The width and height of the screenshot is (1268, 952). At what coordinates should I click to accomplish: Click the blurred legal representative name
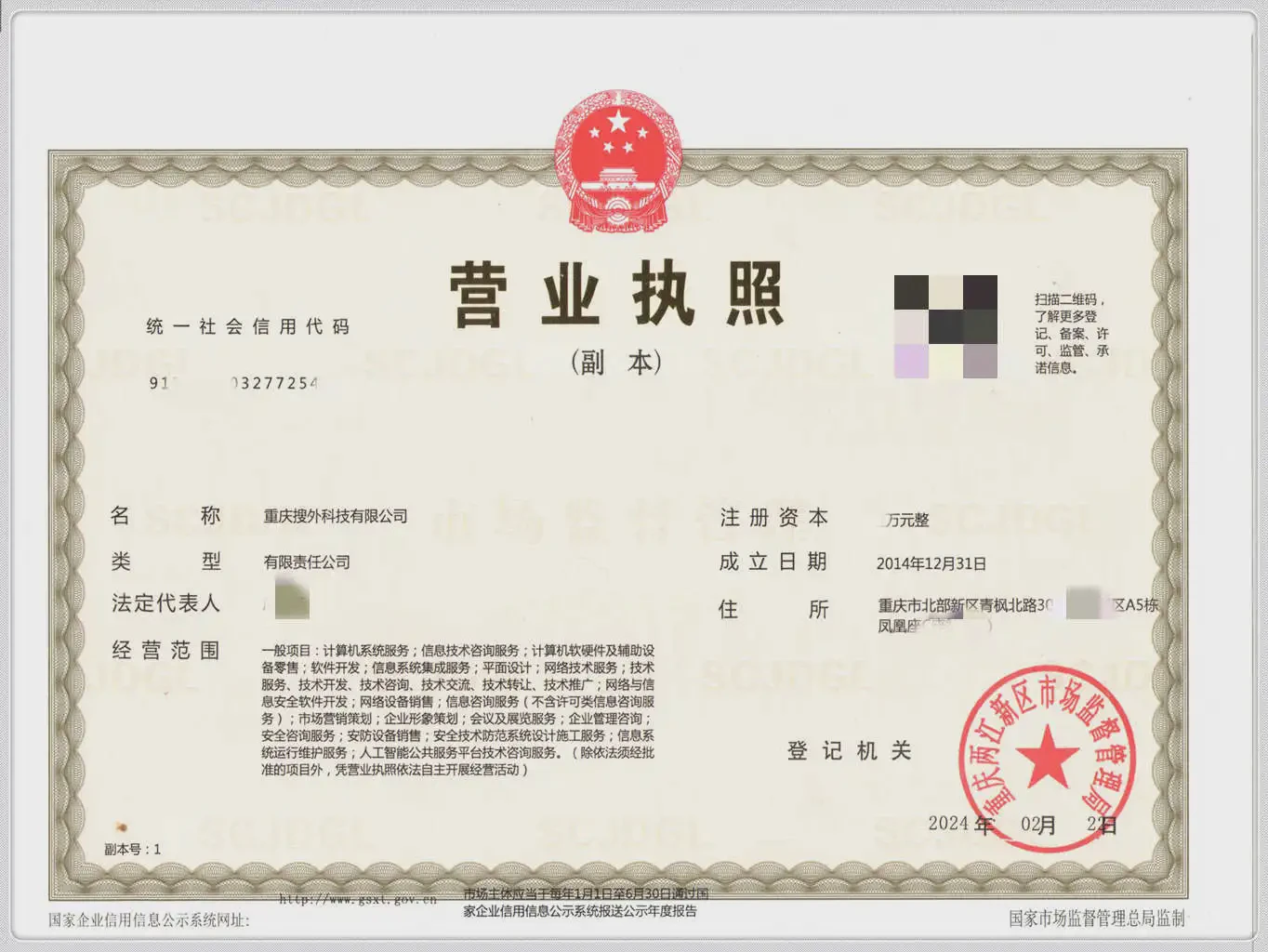(291, 601)
